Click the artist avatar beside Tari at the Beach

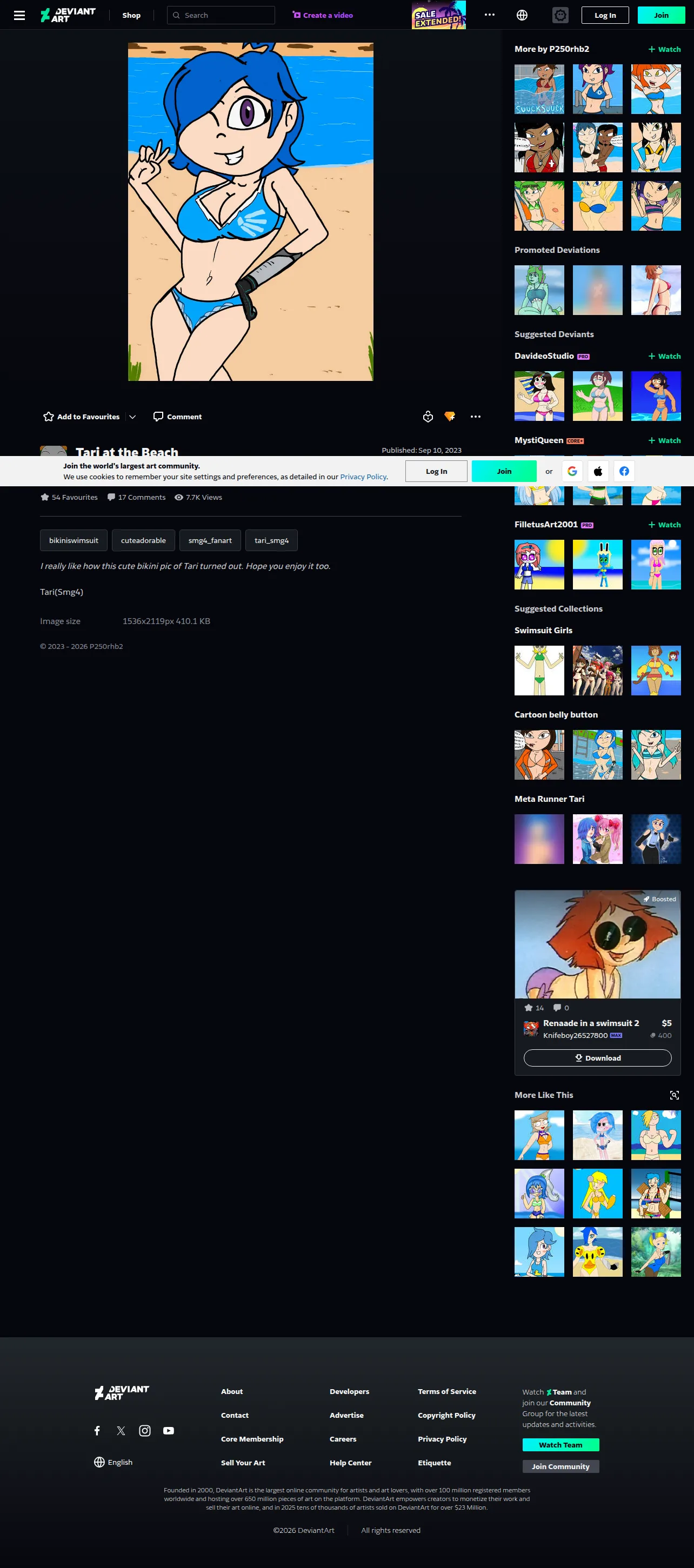pos(54,451)
